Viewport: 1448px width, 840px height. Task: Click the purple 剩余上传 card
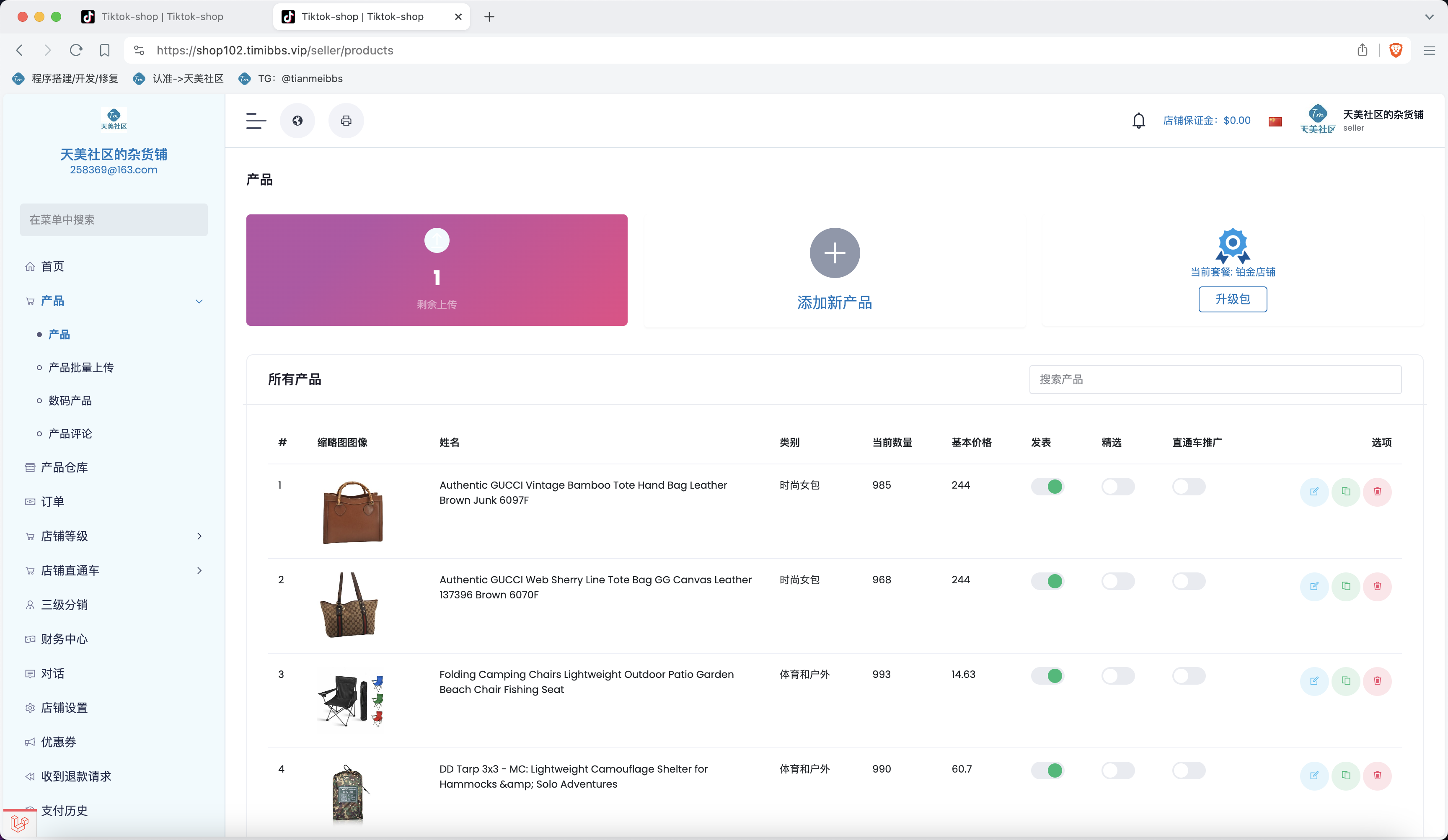click(x=437, y=270)
